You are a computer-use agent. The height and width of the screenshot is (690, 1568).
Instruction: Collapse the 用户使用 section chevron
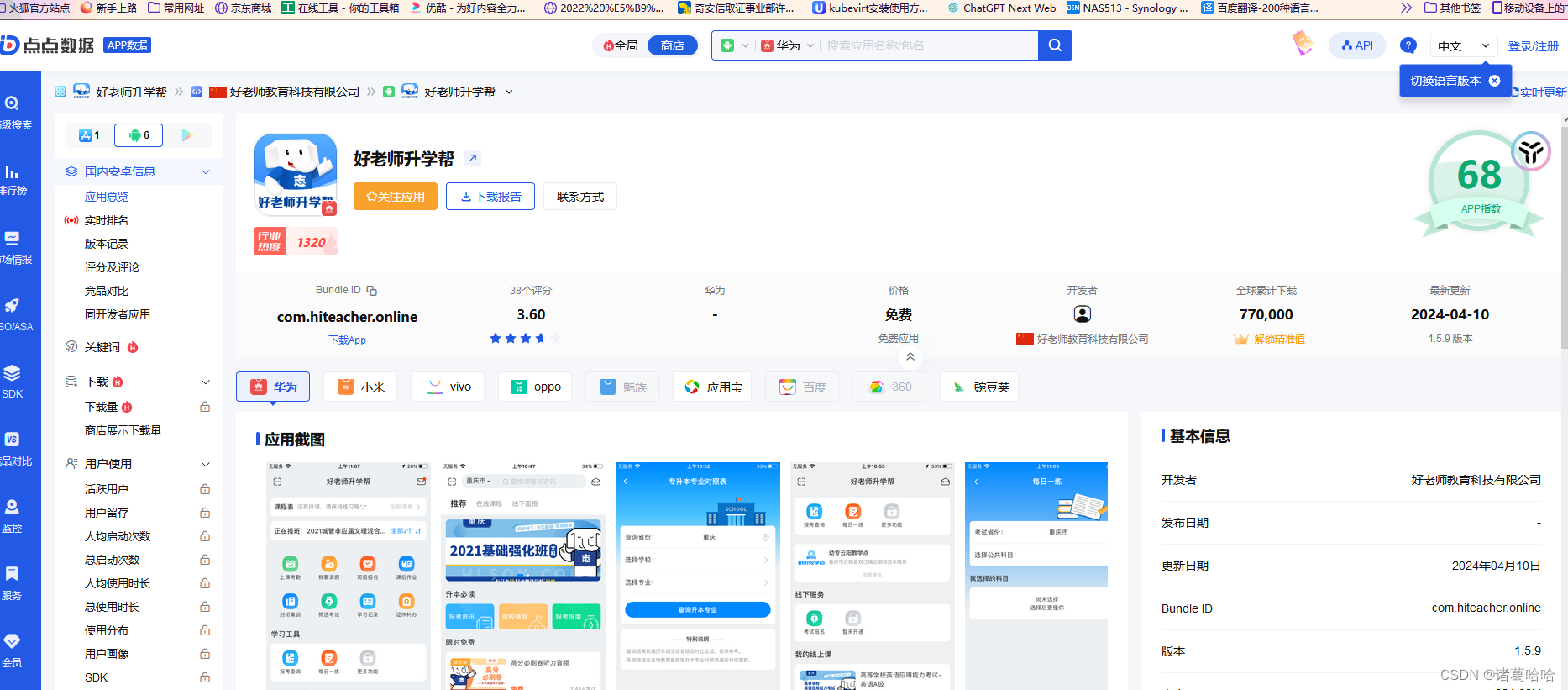(x=206, y=464)
